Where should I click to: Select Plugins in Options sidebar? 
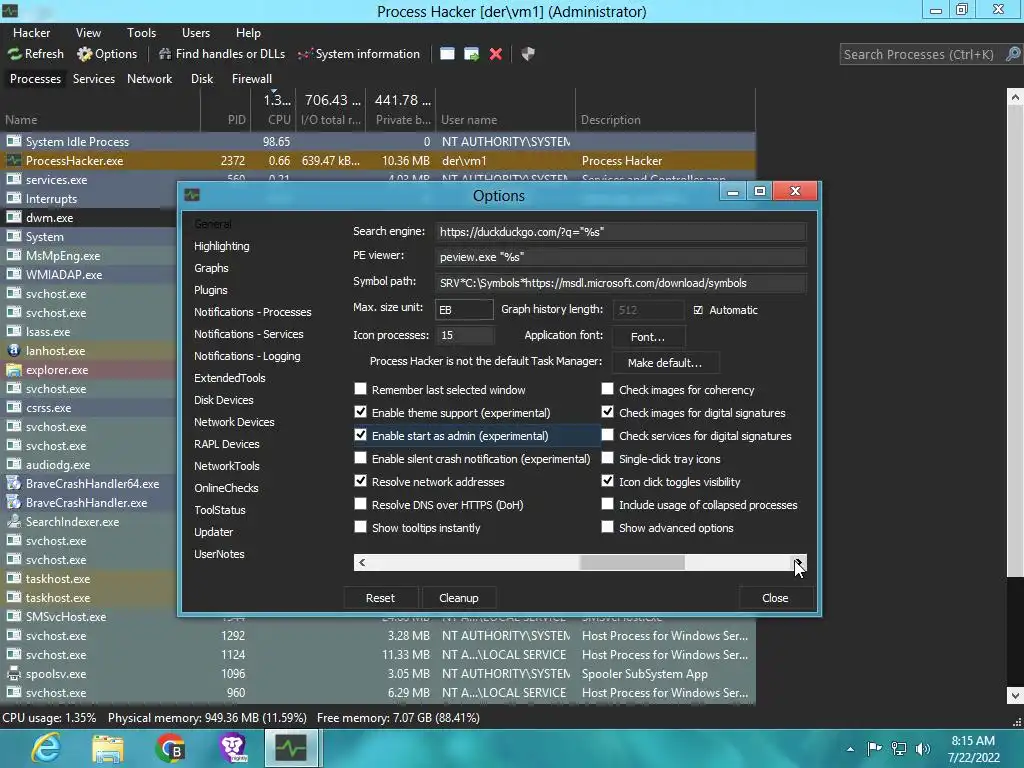[210, 290]
